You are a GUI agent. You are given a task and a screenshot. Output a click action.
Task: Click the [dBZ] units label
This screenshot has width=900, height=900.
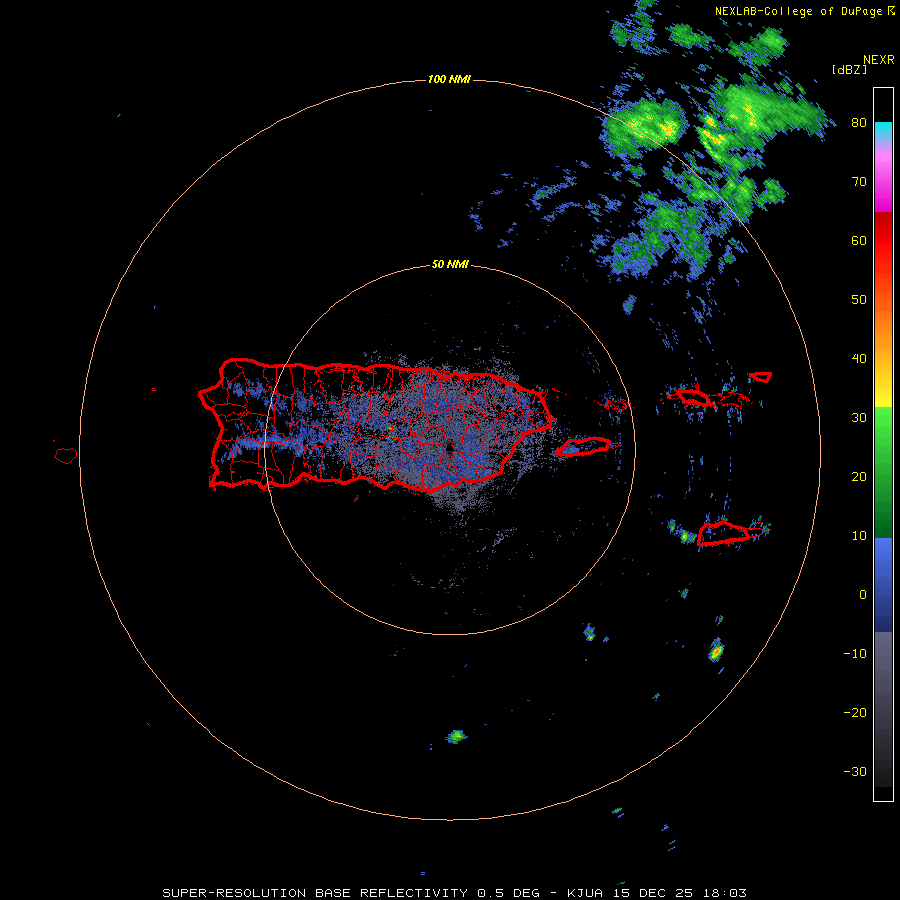coord(849,69)
